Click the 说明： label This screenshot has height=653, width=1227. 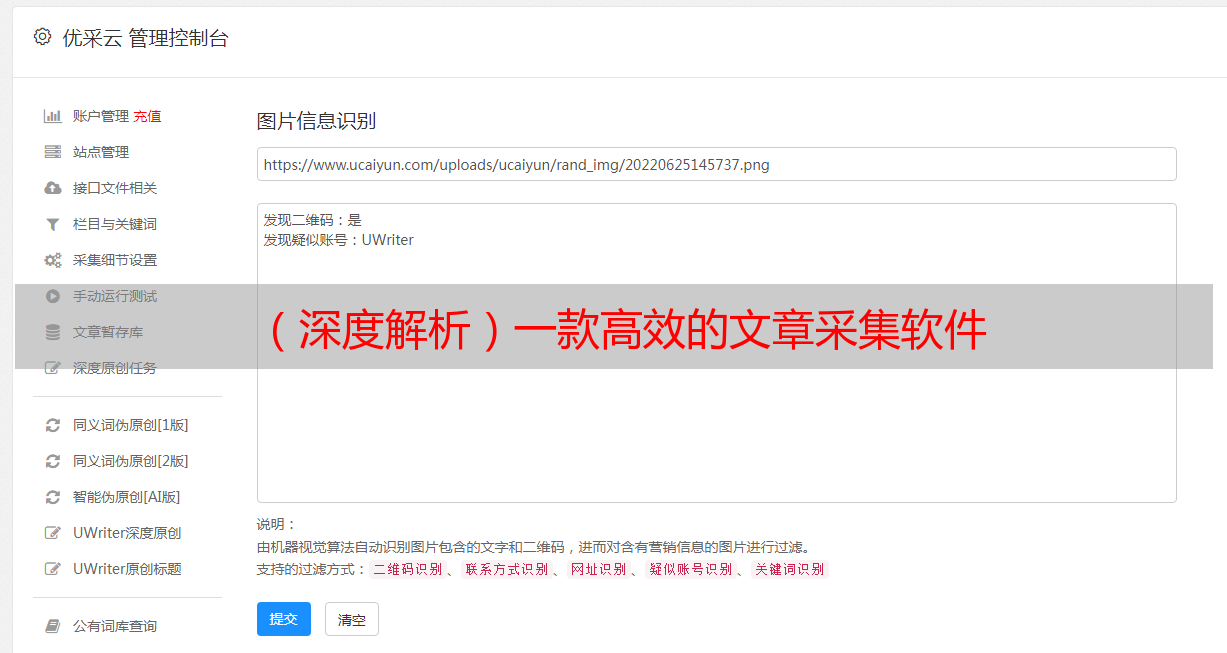(277, 524)
